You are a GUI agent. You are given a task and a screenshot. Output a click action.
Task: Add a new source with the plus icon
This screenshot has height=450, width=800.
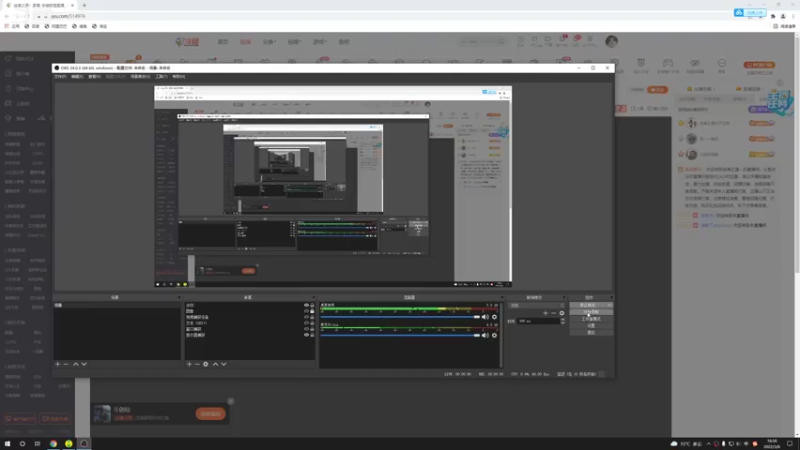coord(189,364)
